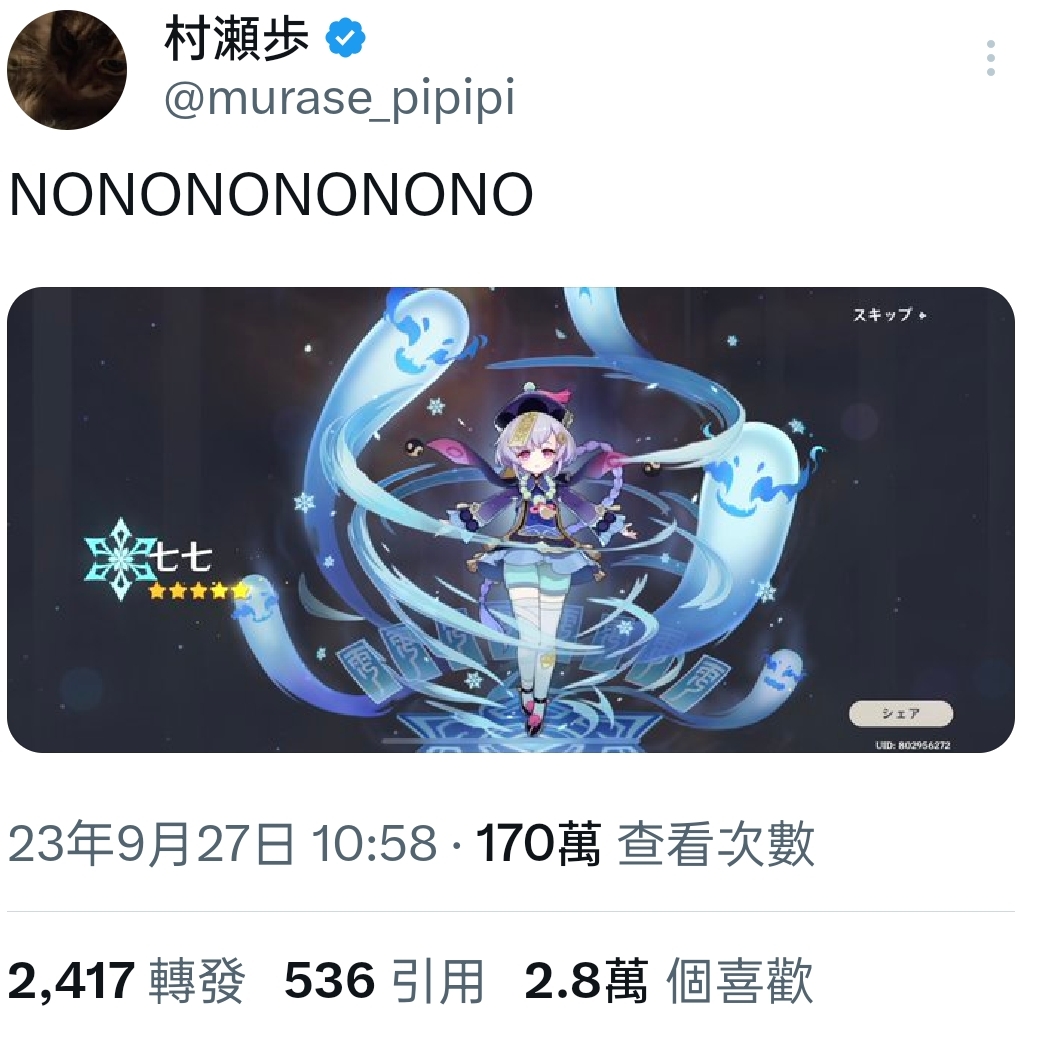Open the 2,417 轉發 retweet list
Screen dimensions: 1050x1041
coord(127,981)
